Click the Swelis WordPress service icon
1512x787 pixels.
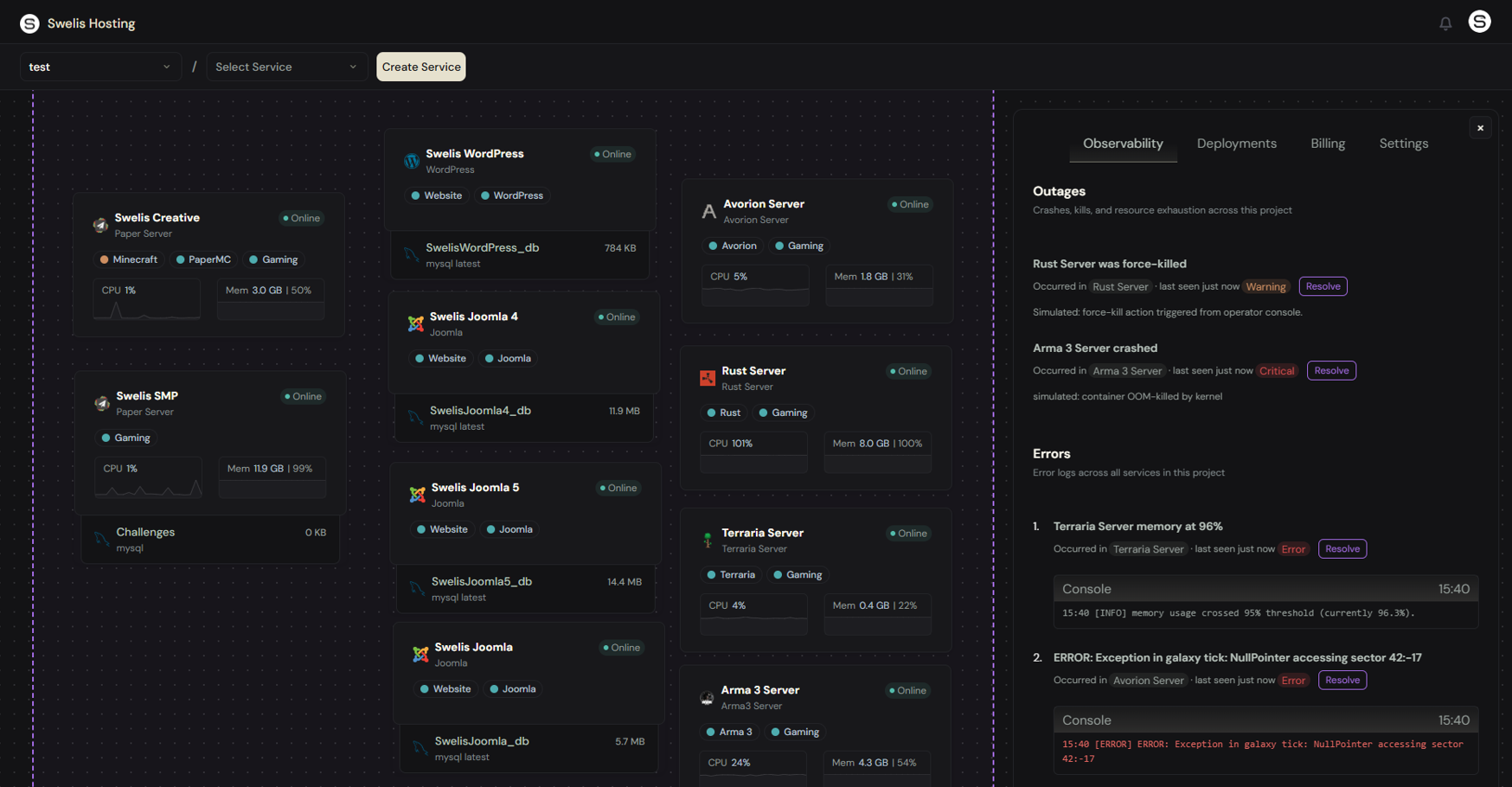click(x=412, y=162)
